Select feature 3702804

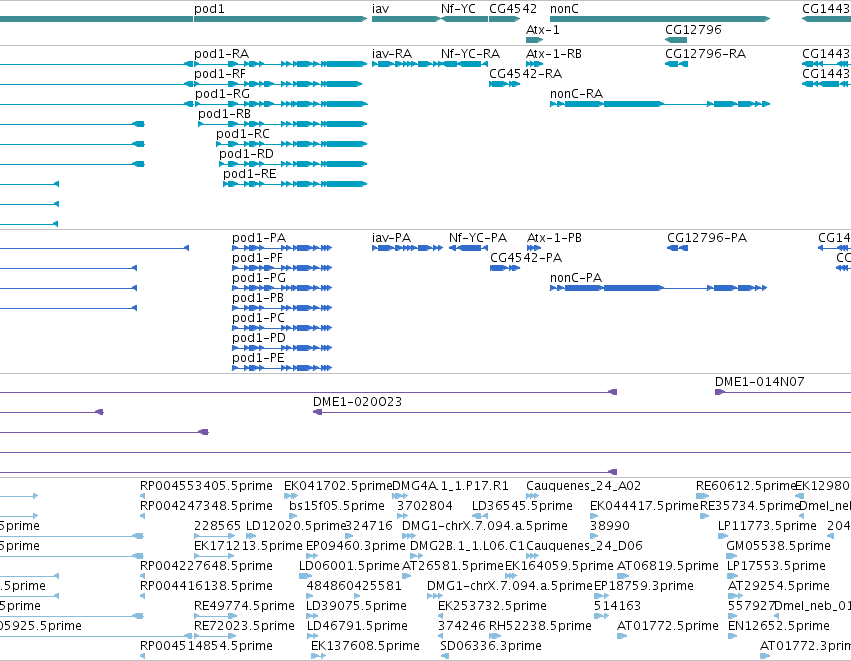pos(424,506)
